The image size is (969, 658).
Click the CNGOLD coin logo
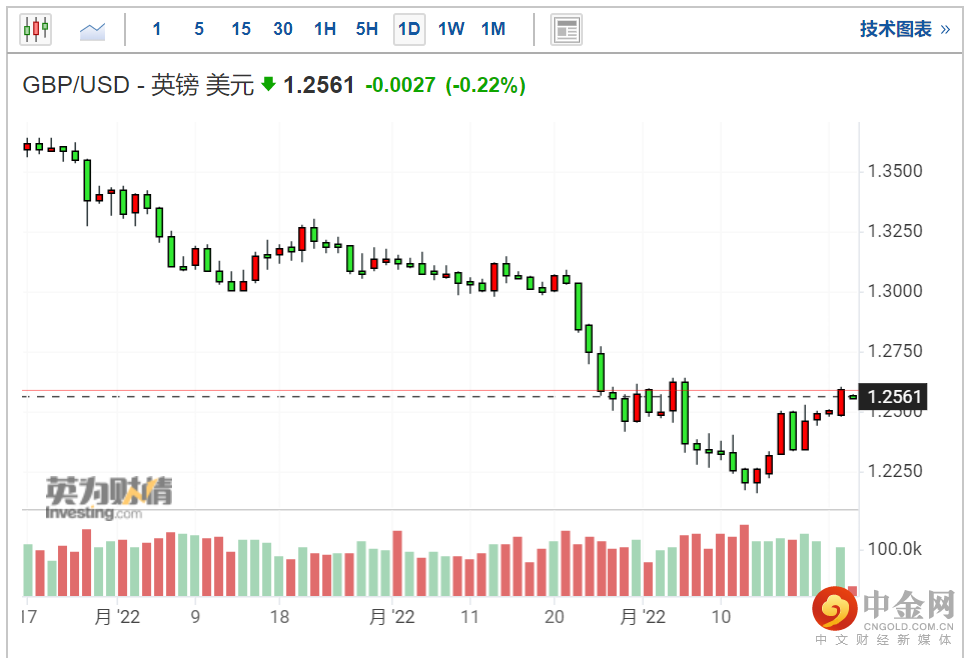tap(832, 607)
